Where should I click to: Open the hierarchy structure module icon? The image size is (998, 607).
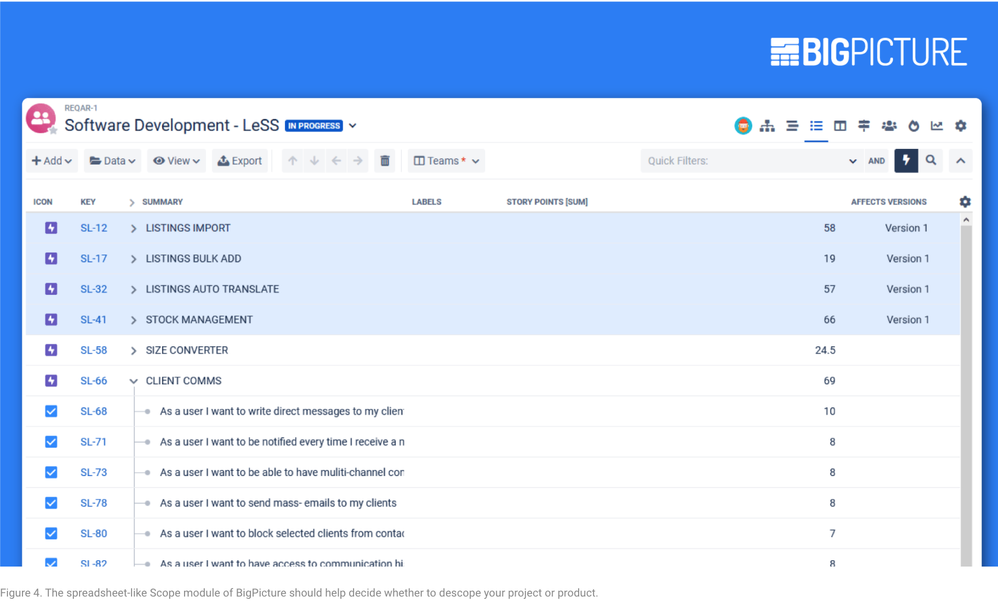pos(768,126)
